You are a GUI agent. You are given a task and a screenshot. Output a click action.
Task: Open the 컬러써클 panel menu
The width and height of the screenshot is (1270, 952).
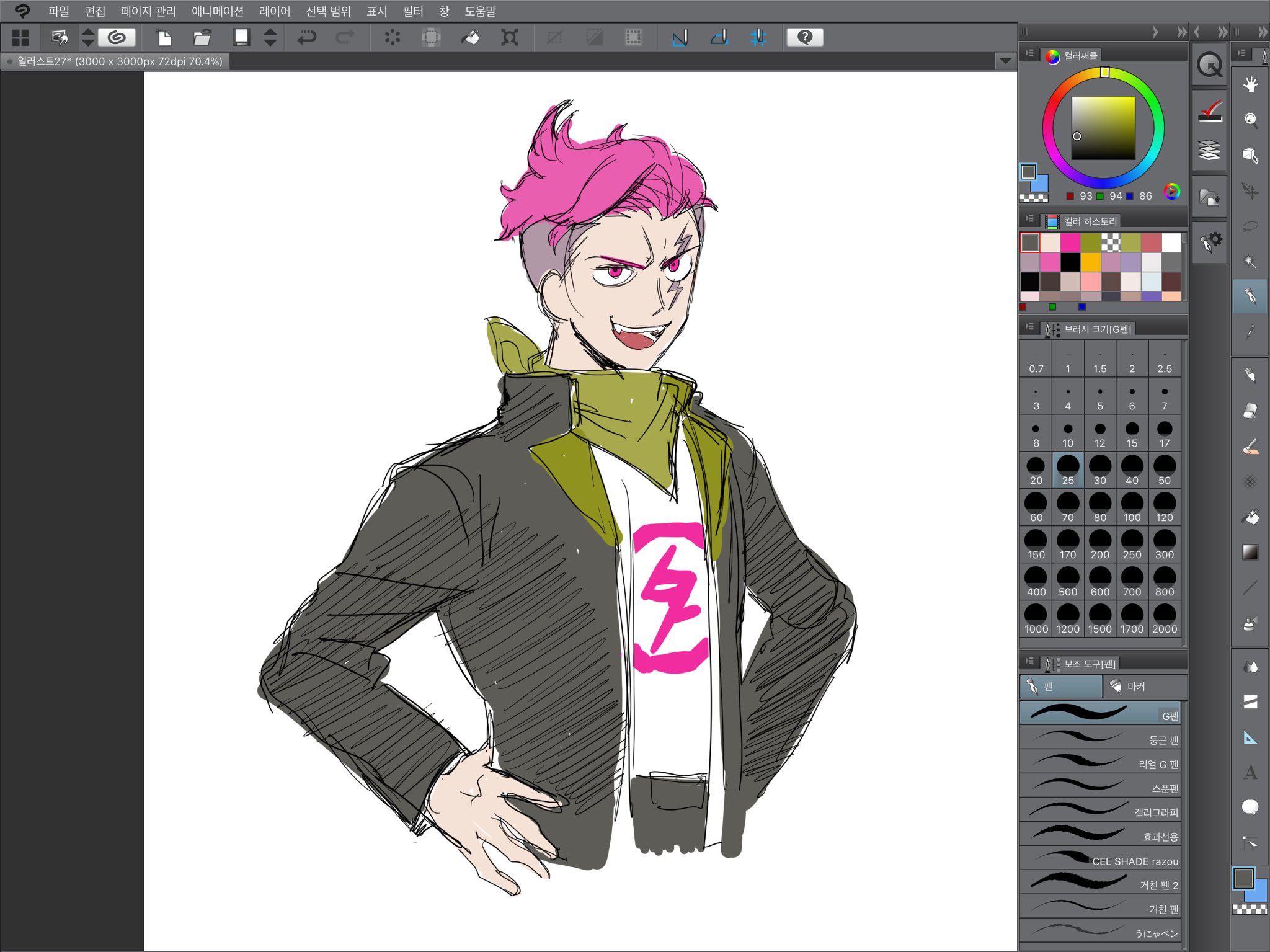1029,54
